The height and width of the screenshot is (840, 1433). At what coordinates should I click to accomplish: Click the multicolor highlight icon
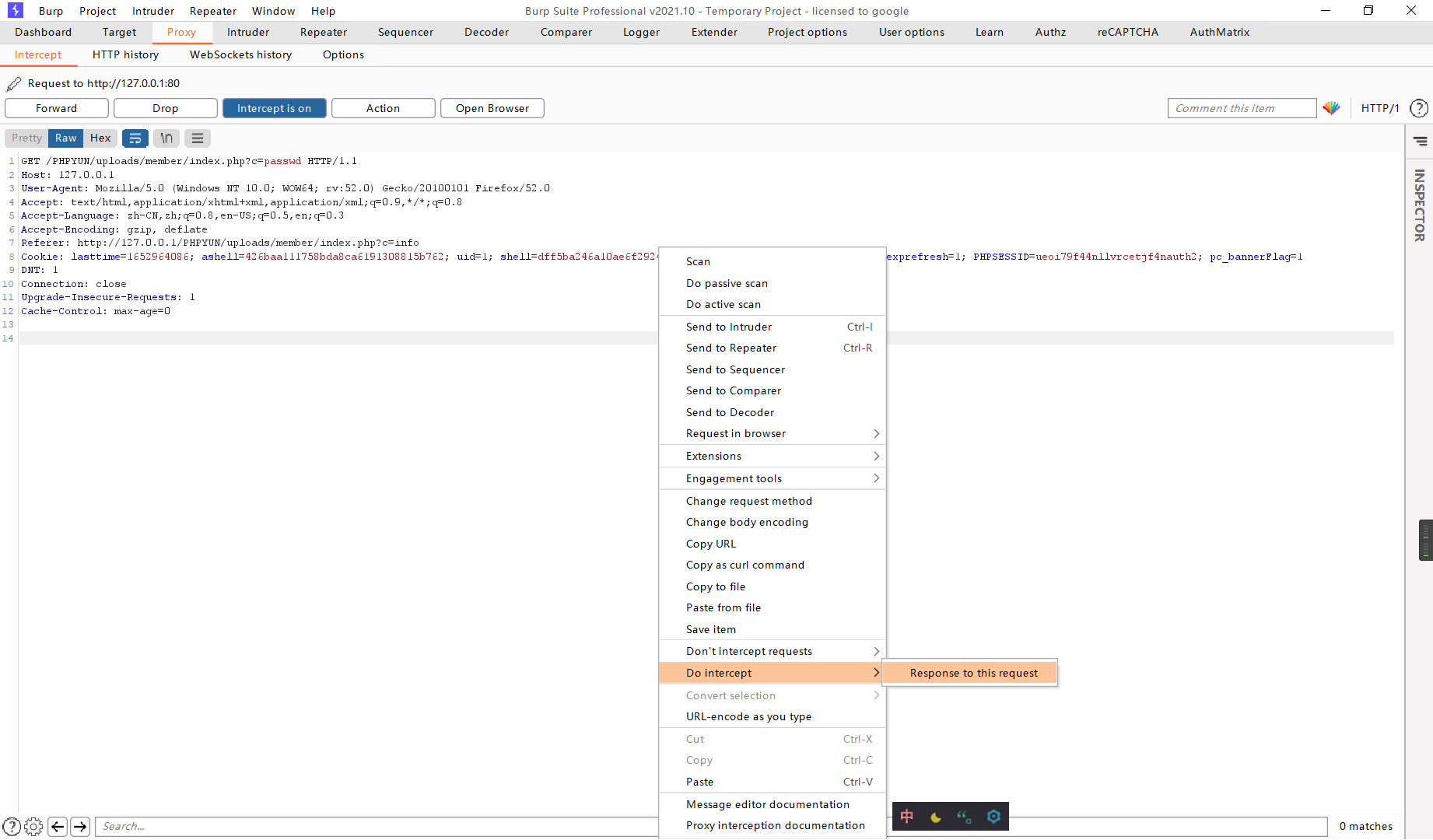tap(1331, 108)
